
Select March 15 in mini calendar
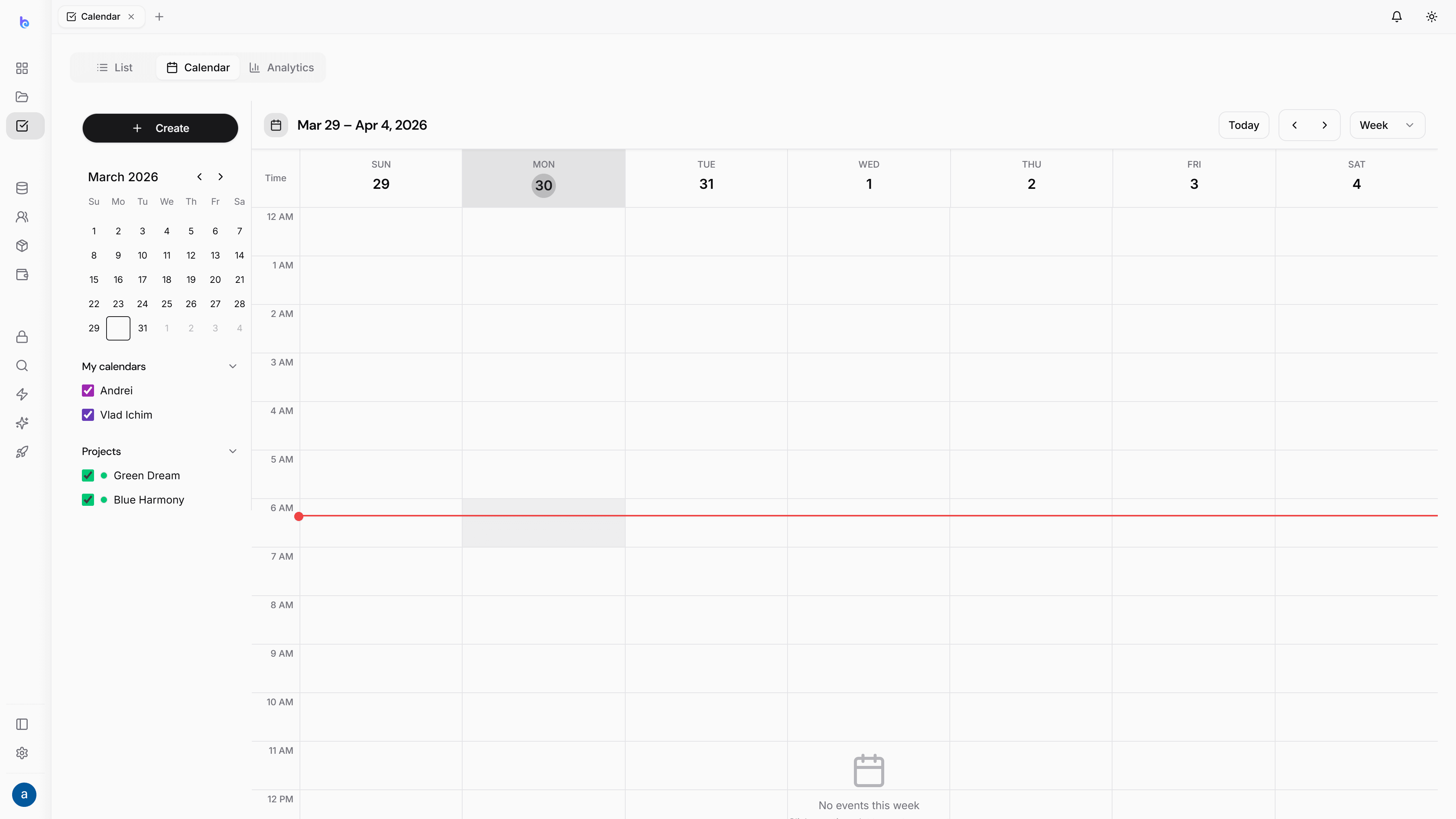coord(94,280)
